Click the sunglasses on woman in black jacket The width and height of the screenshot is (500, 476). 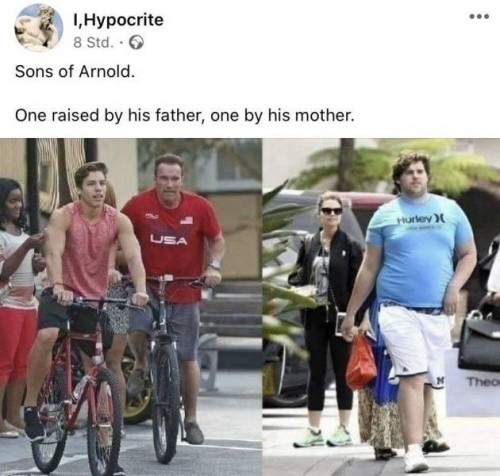(331, 211)
